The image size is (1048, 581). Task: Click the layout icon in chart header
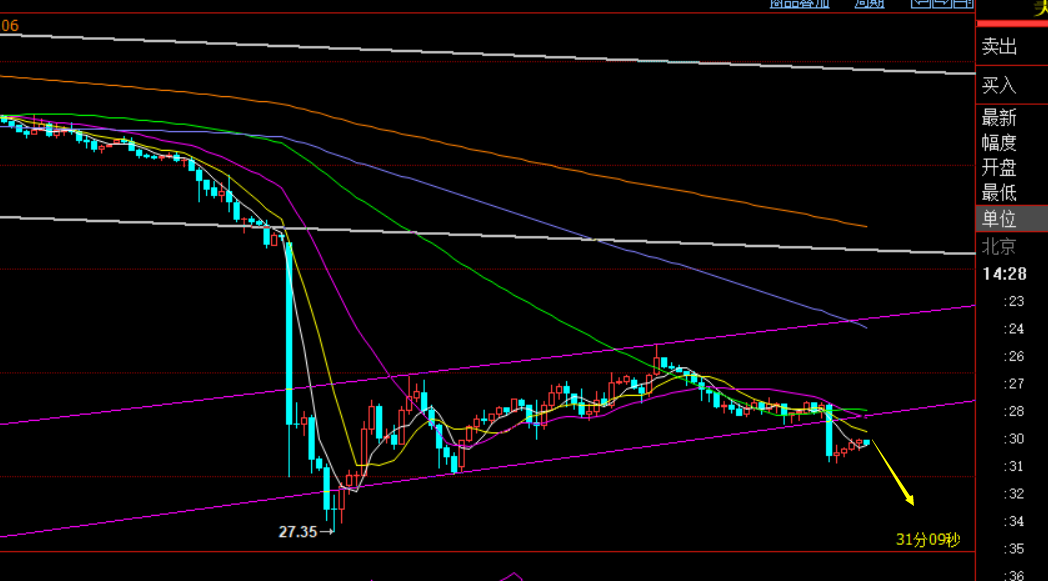[964, 3]
